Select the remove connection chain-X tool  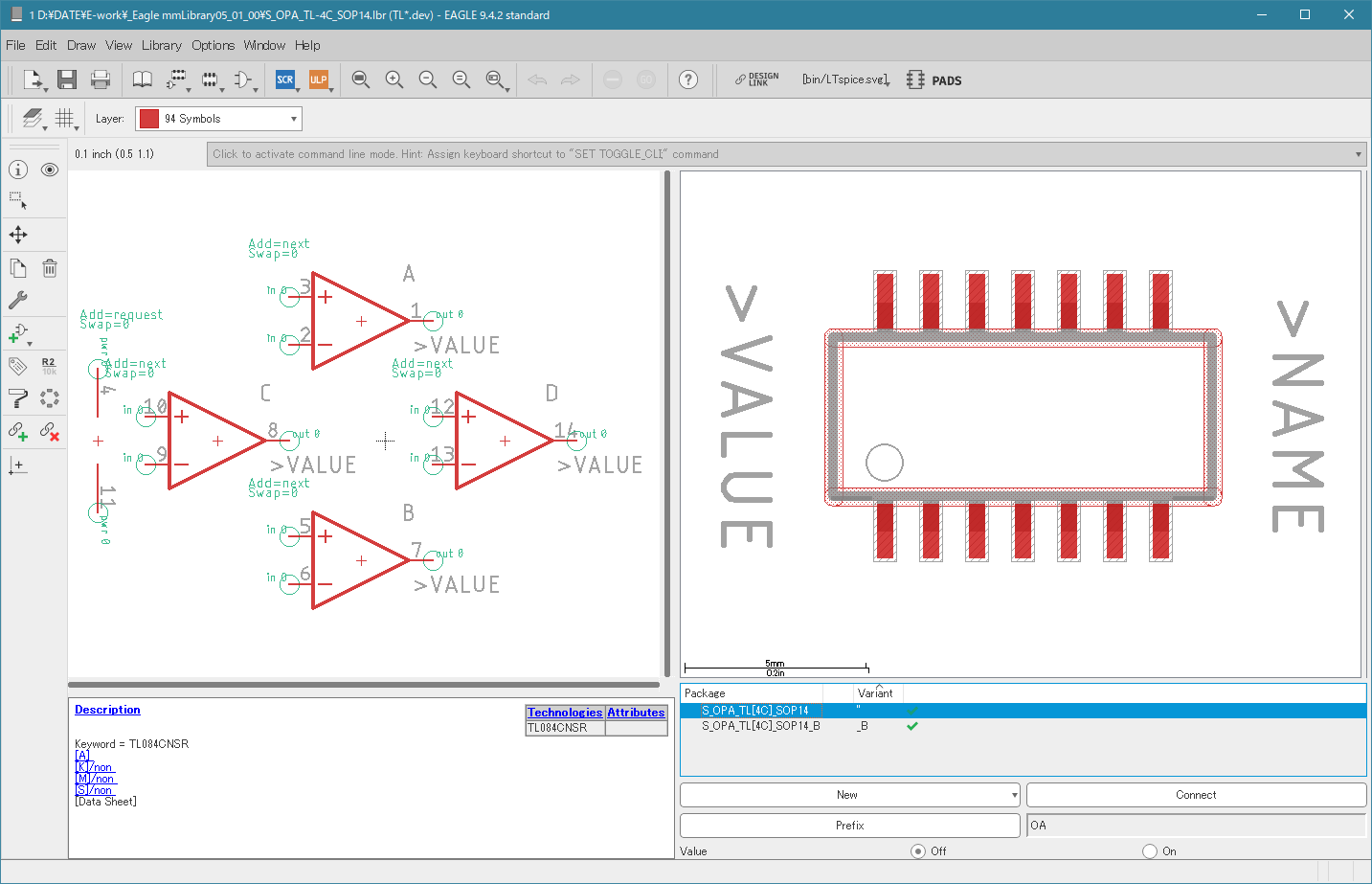point(50,432)
